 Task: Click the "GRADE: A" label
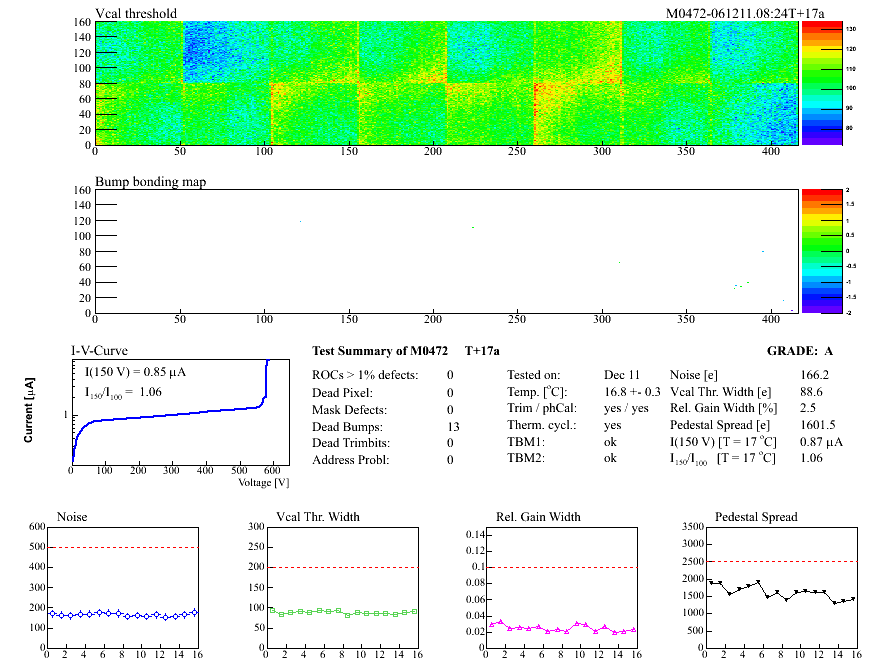pyautogui.click(x=800, y=351)
